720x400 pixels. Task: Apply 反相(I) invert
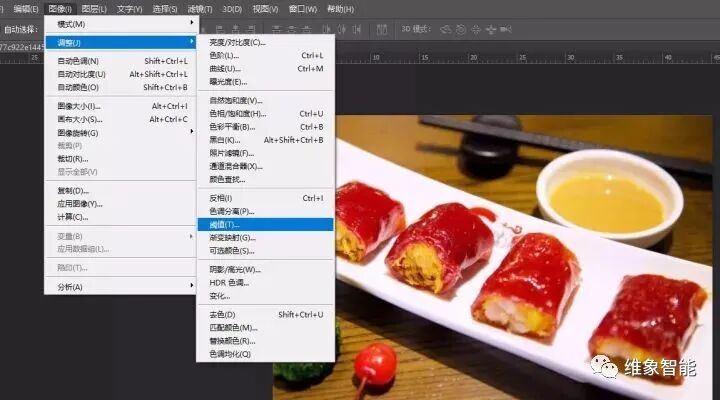pyautogui.click(x=265, y=198)
